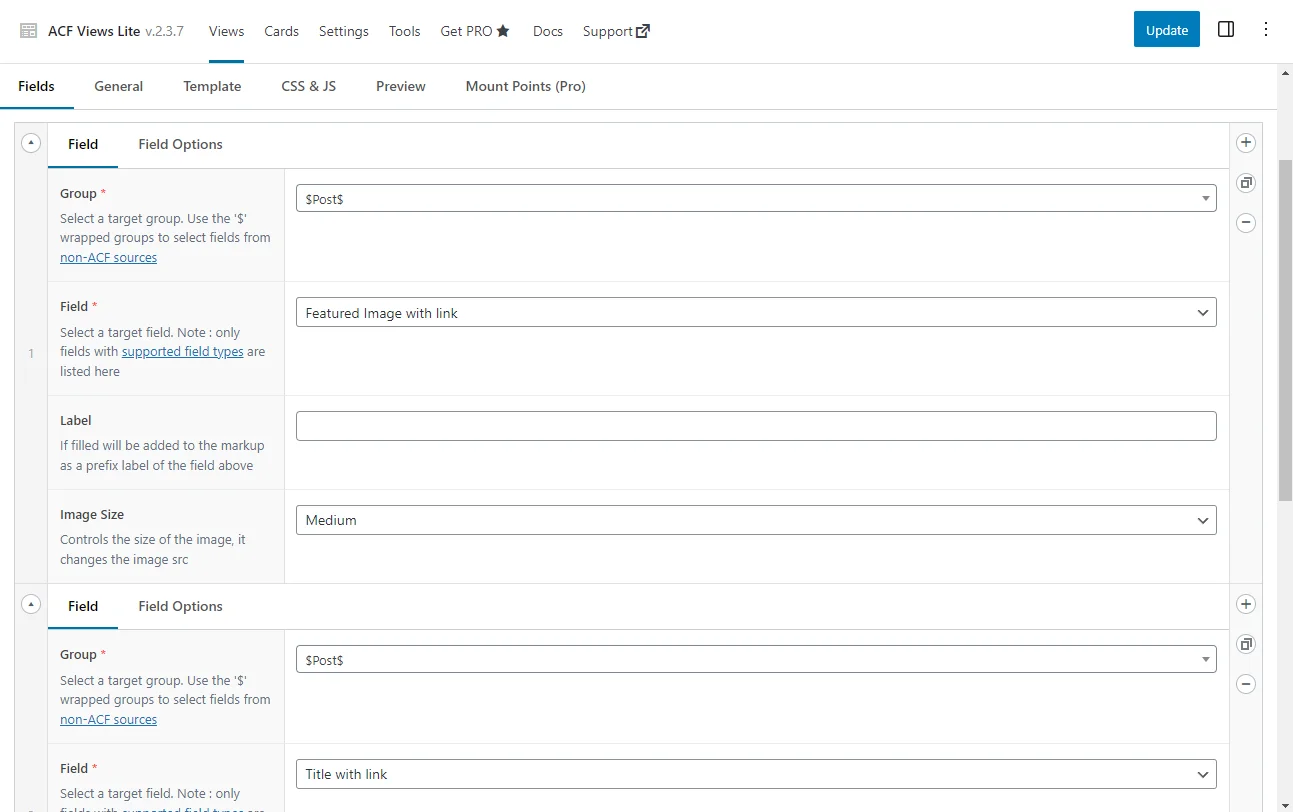Image resolution: width=1293 pixels, height=812 pixels.
Task: Open the Docs menu item
Action: pos(548,31)
